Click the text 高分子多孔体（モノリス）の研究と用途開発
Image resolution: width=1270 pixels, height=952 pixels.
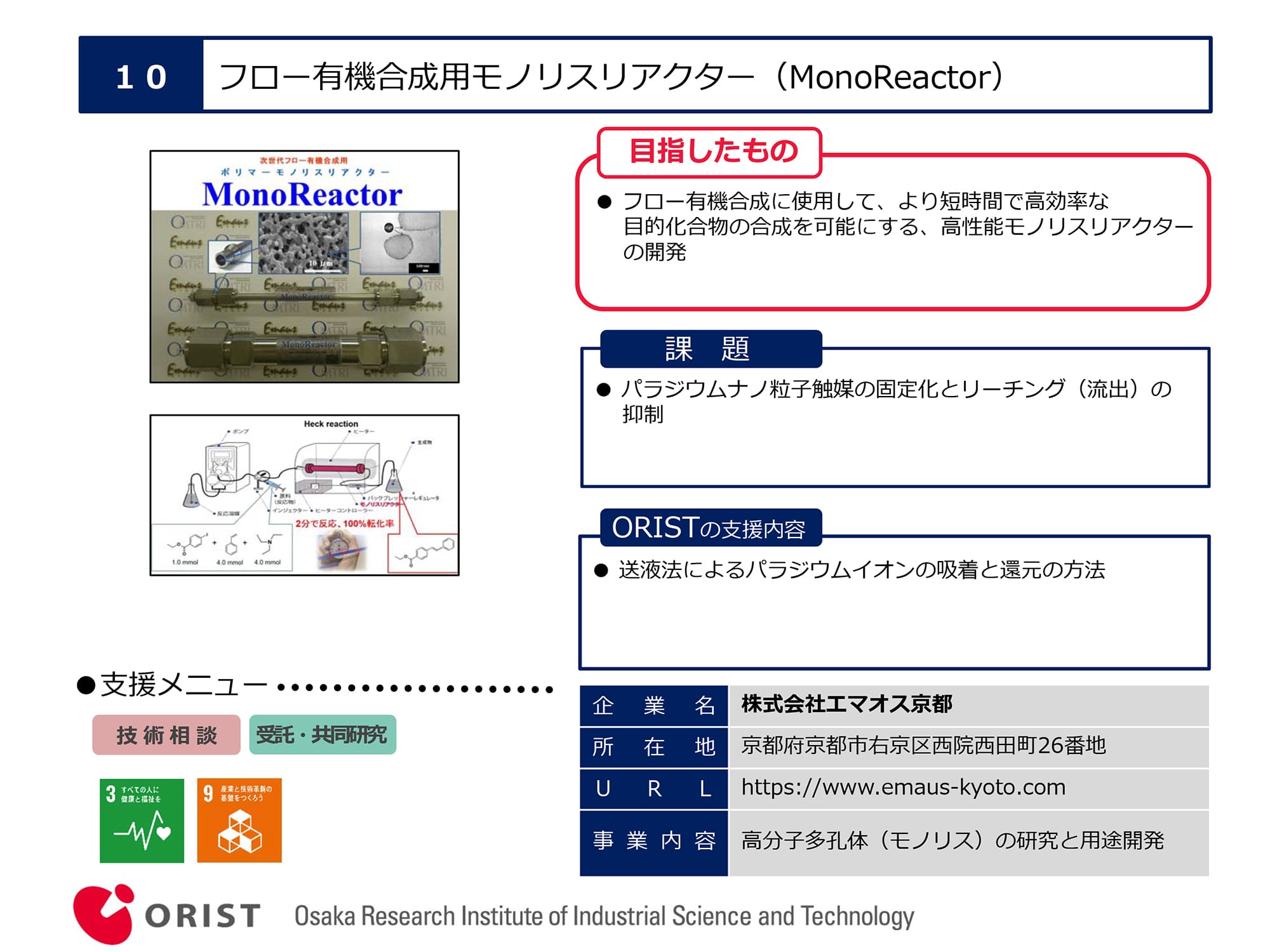click(x=952, y=841)
